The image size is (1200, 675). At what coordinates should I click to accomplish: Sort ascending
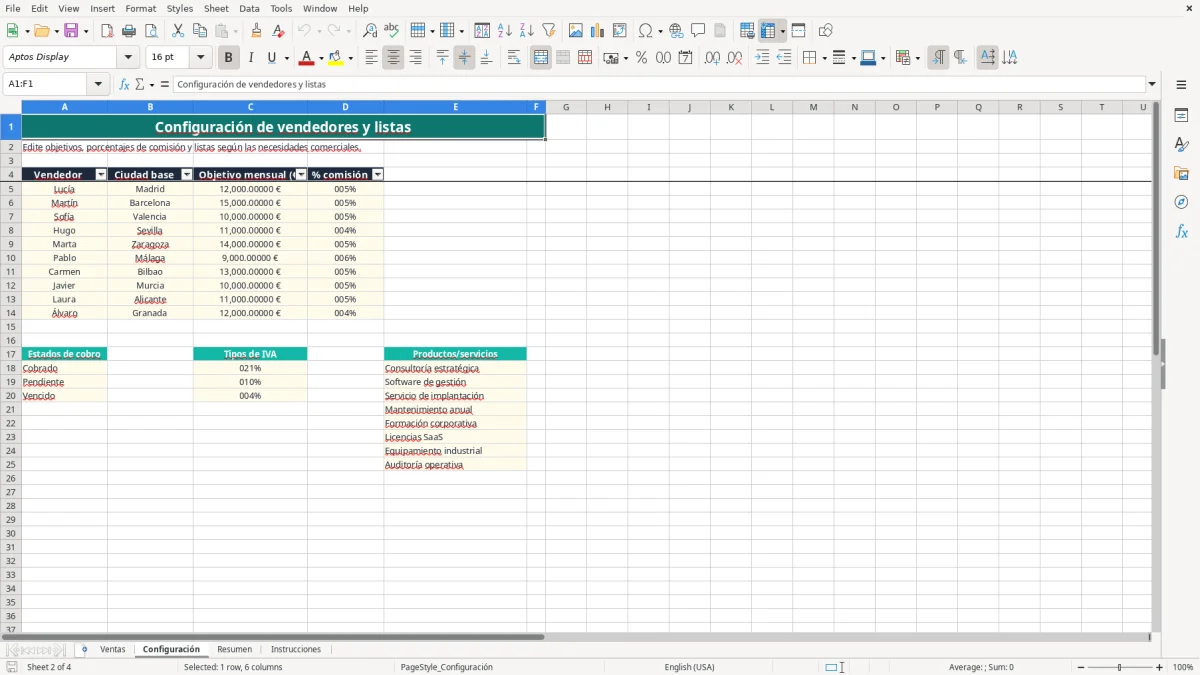click(505, 31)
